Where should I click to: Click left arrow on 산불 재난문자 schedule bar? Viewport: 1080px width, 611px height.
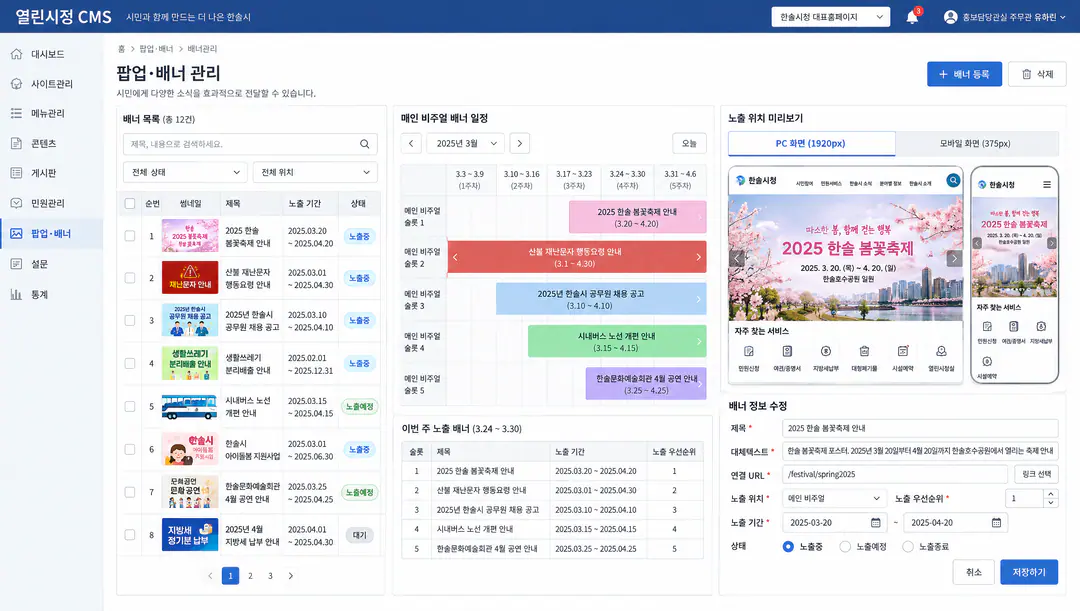coord(455,257)
